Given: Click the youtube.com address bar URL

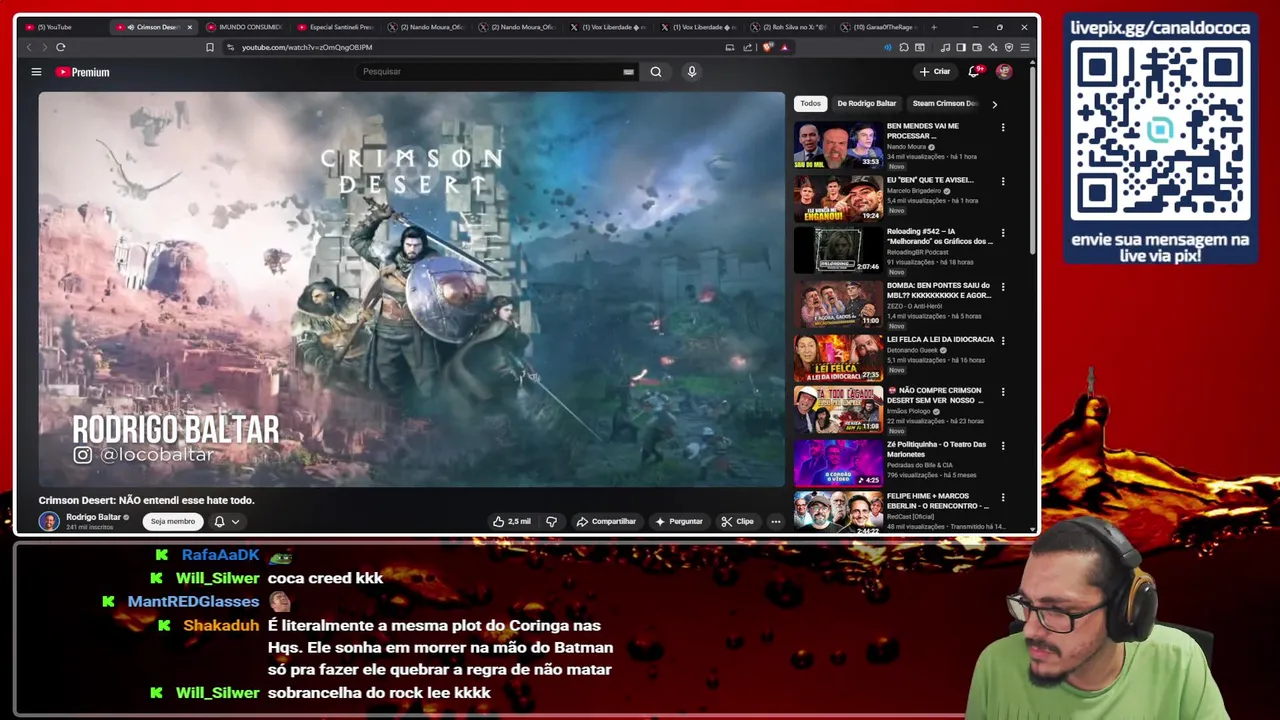Looking at the screenshot, I should pos(307,47).
